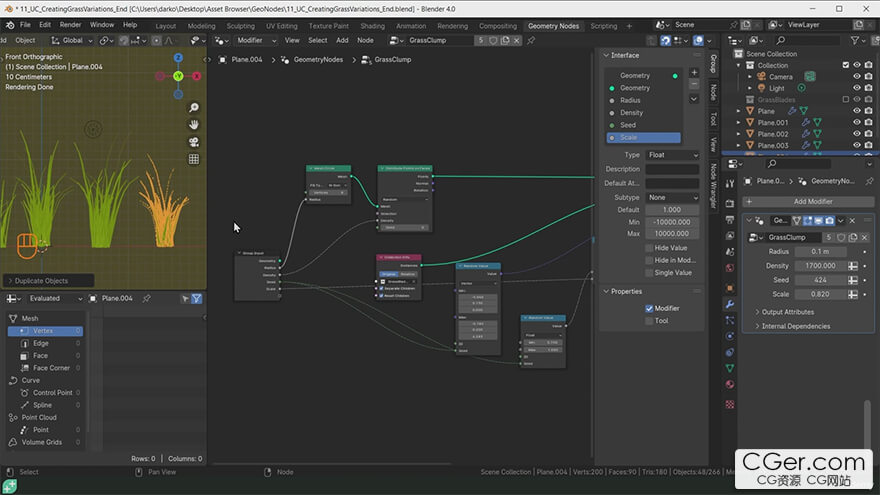Viewport: 880px width, 495px height.
Task: Select the Edge domain in spreadsheet
Action: tap(45, 343)
